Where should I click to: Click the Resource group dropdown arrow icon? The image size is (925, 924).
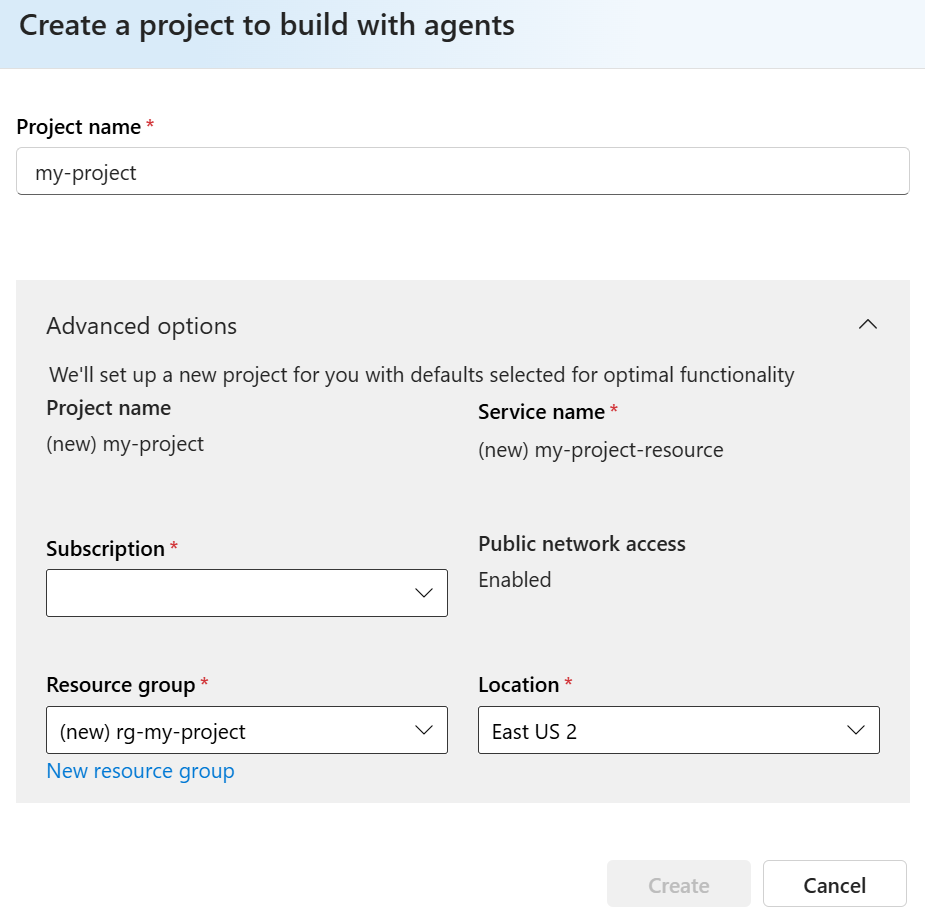(424, 731)
